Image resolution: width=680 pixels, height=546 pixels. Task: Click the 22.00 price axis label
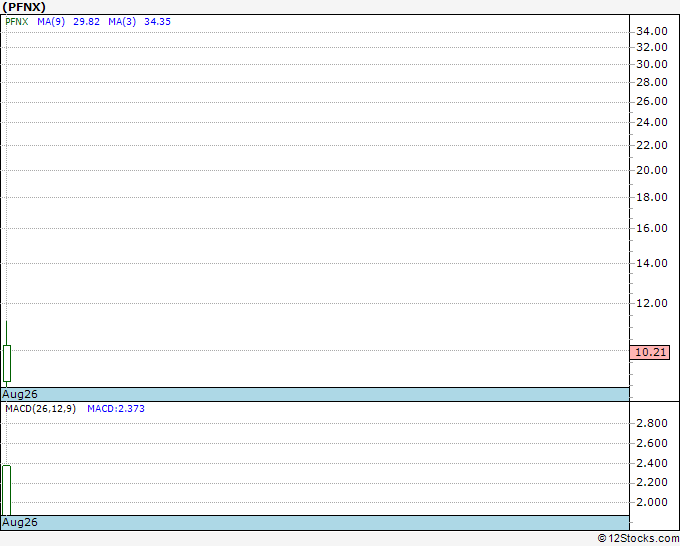tap(652, 145)
